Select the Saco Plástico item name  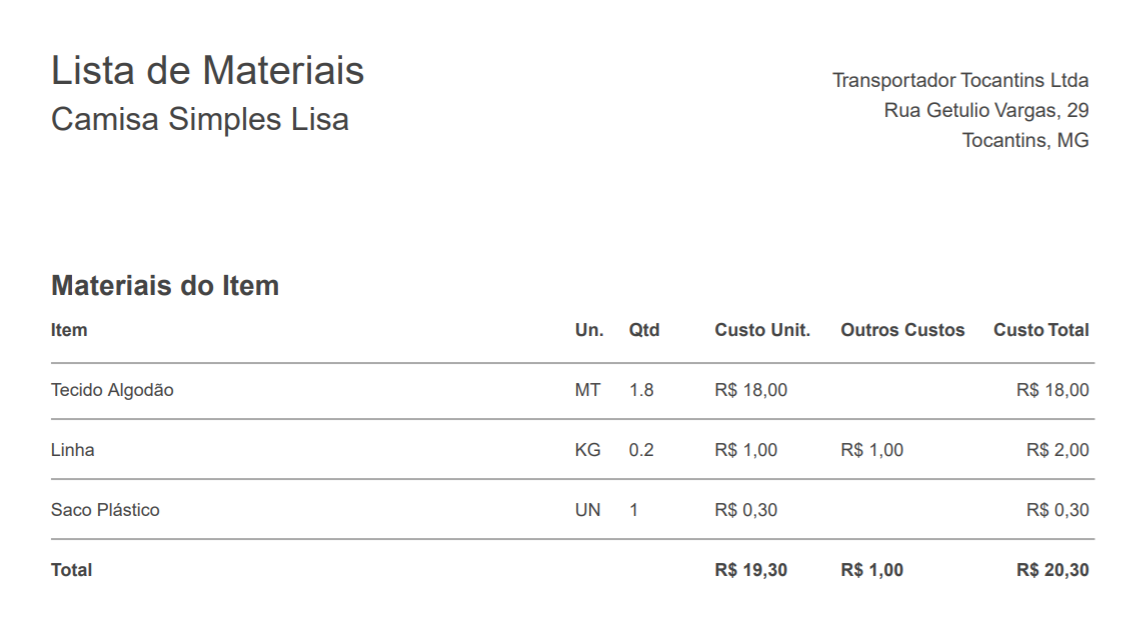(105, 510)
